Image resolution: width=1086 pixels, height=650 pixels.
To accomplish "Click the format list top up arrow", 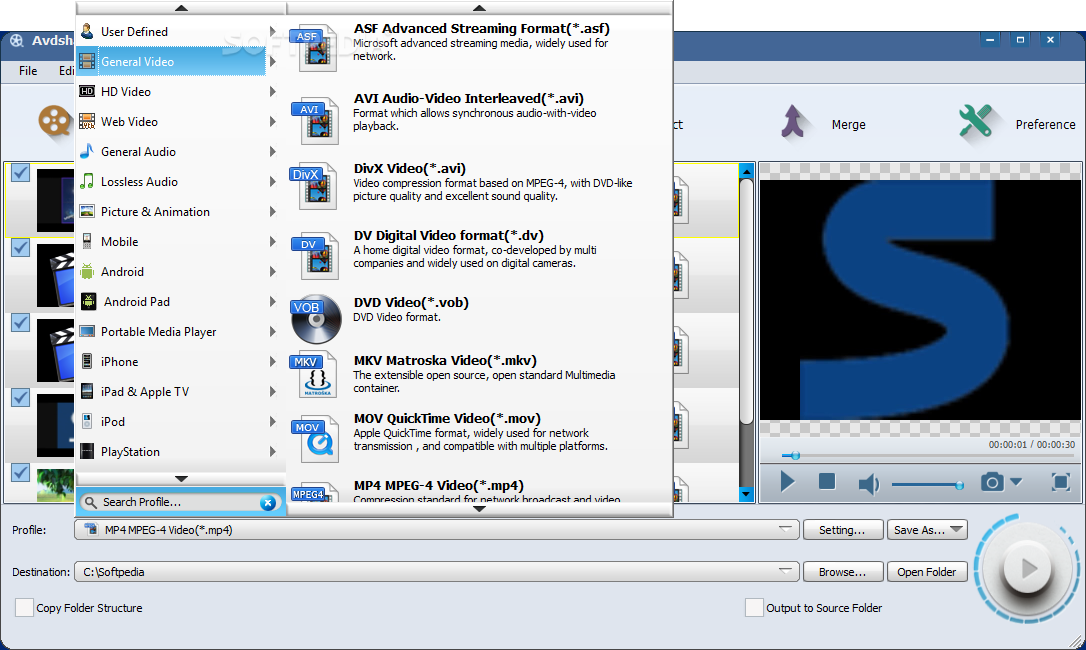I will coord(479,8).
